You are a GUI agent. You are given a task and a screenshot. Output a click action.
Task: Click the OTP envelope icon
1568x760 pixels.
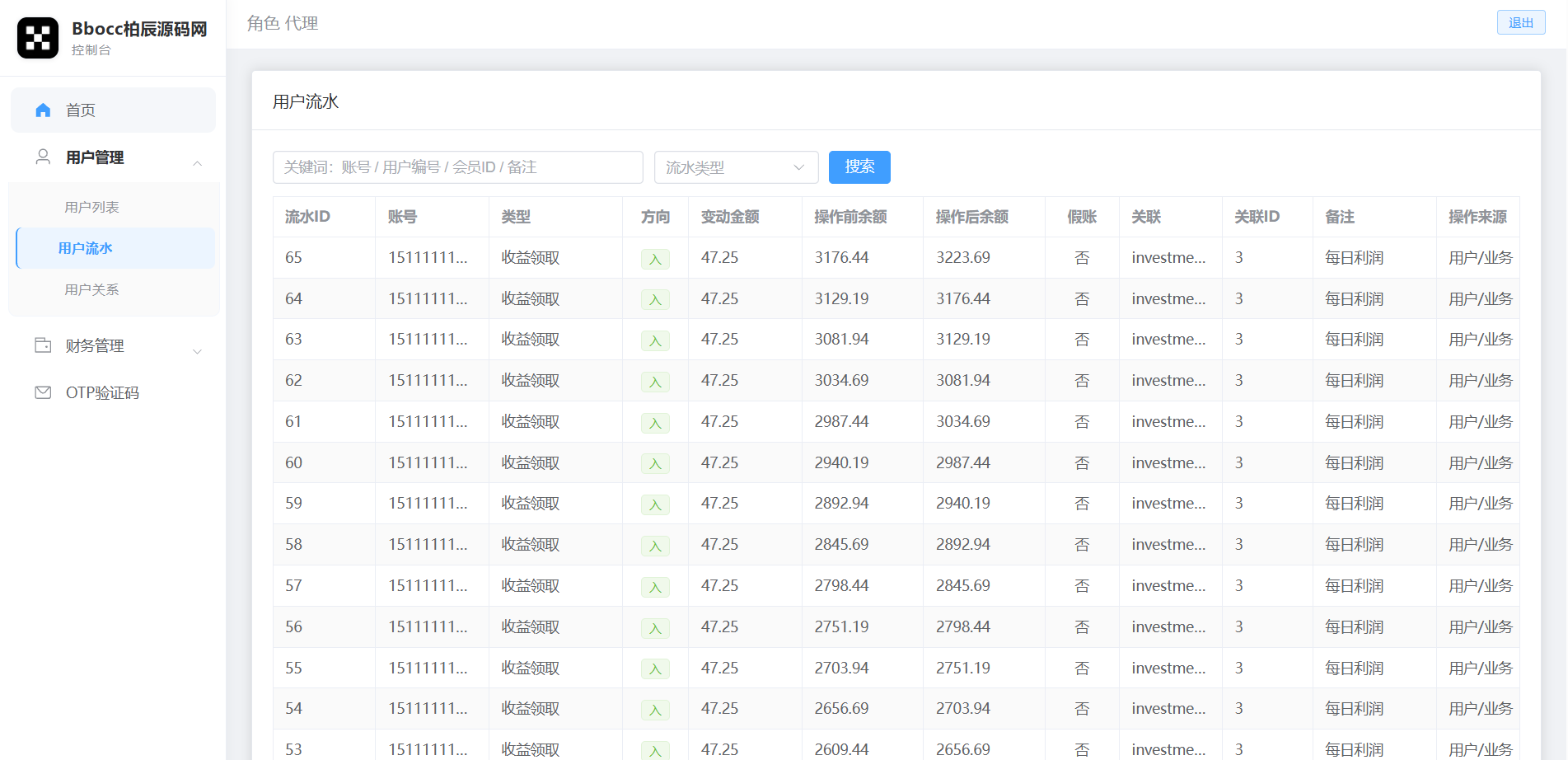pos(43,392)
